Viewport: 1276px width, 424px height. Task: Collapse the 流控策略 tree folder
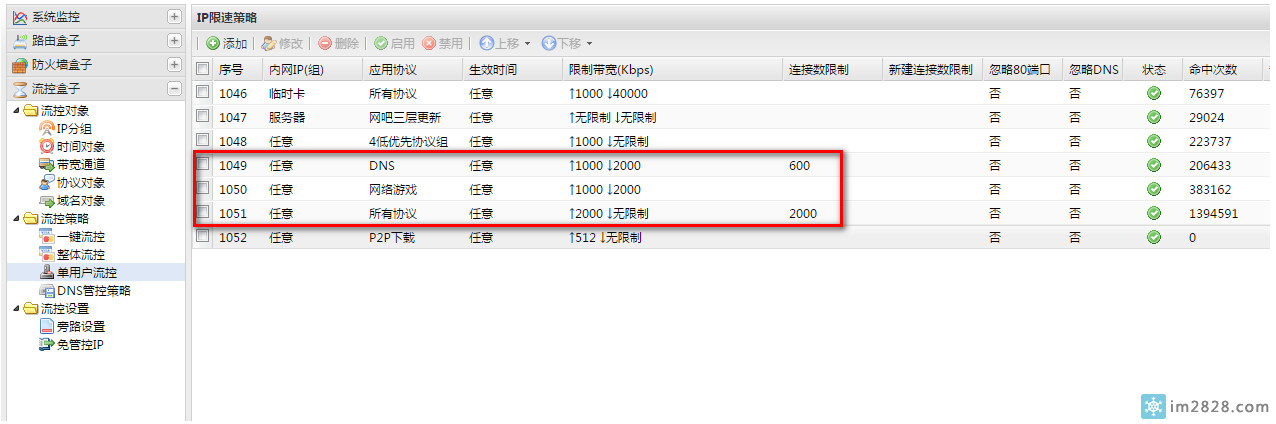click(x=14, y=219)
